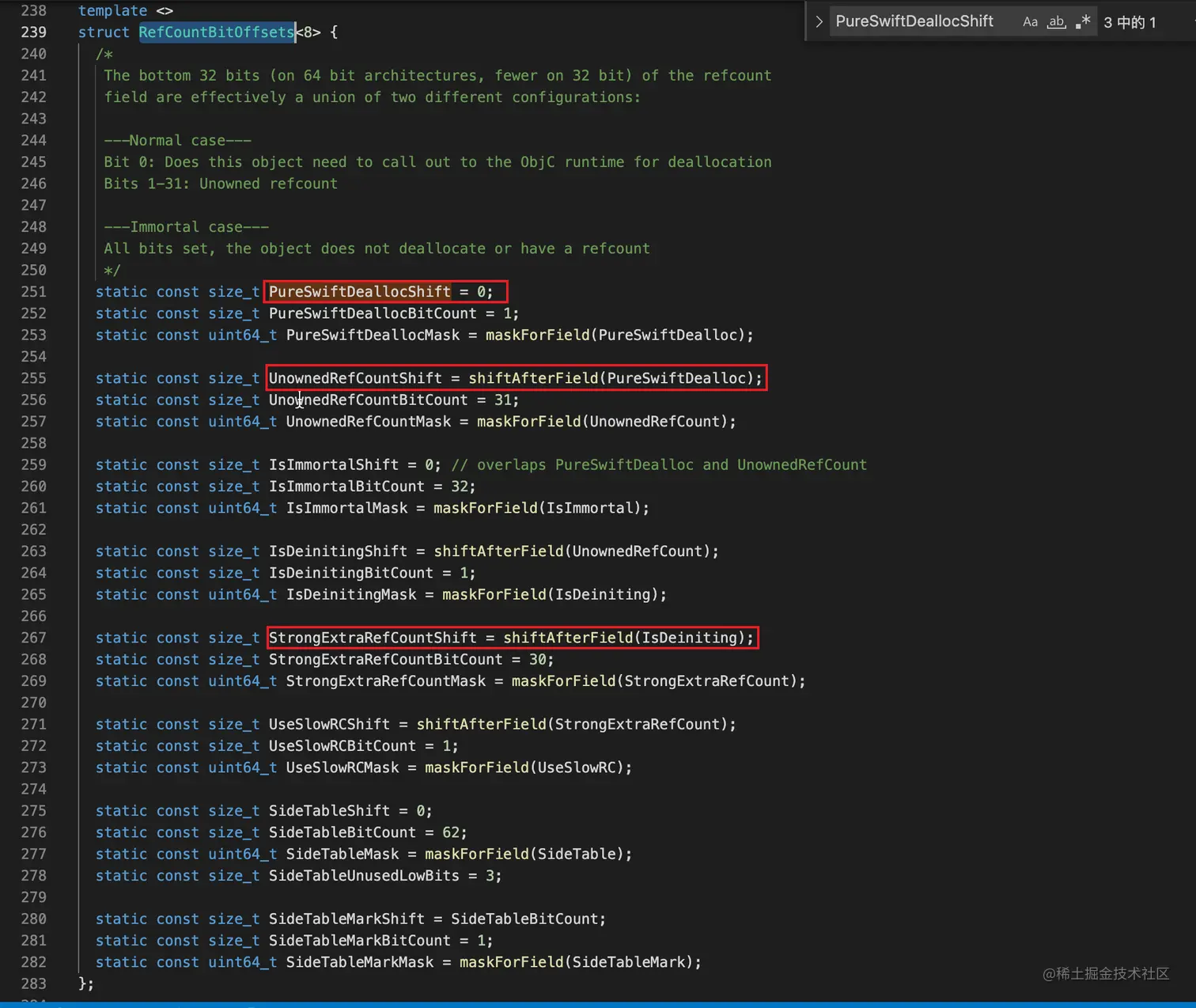Click UnownedRefCountBitCount on line 256
The image size is (1196, 1008).
(368, 400)
